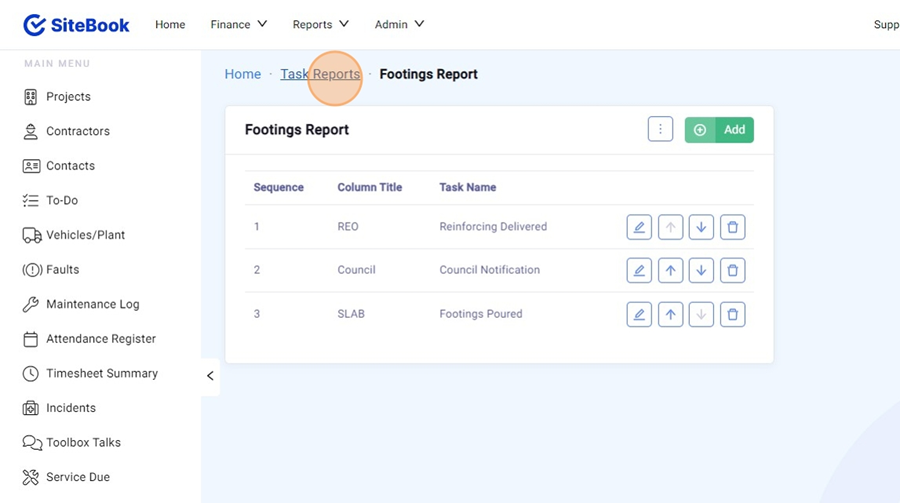Collapse the sidebar with the chevron

coord(210,376)
